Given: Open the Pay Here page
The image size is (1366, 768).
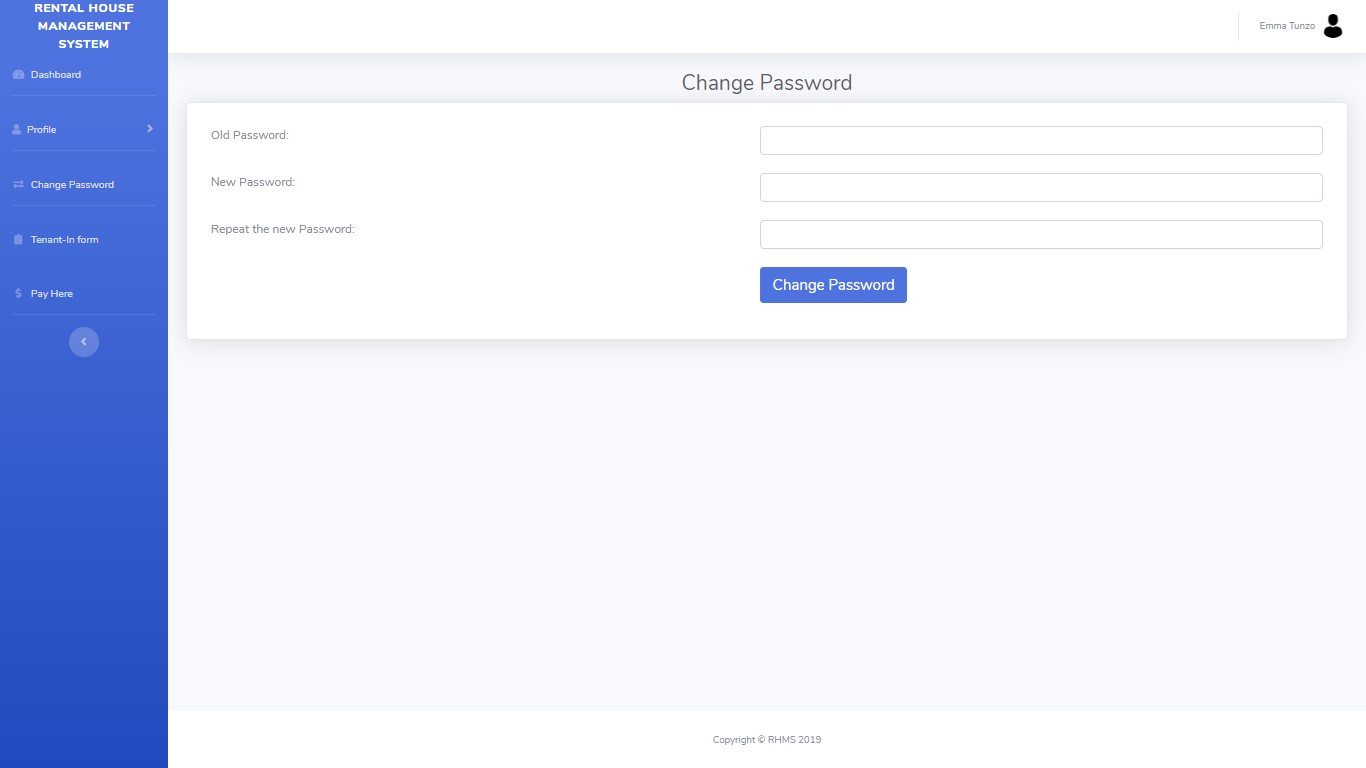Looking at the screenshot, I should pyautogui.click(x=84, y=294).
